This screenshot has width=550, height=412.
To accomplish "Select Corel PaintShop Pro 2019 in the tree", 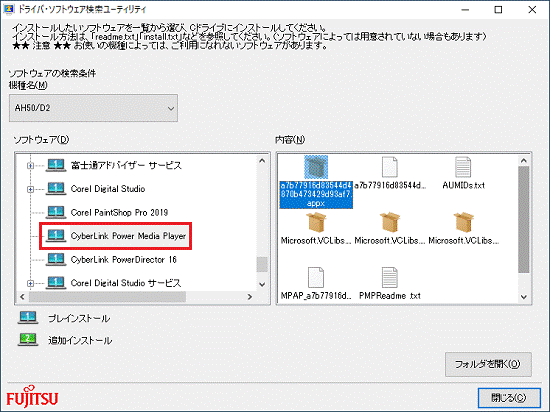I will [119, 212].
